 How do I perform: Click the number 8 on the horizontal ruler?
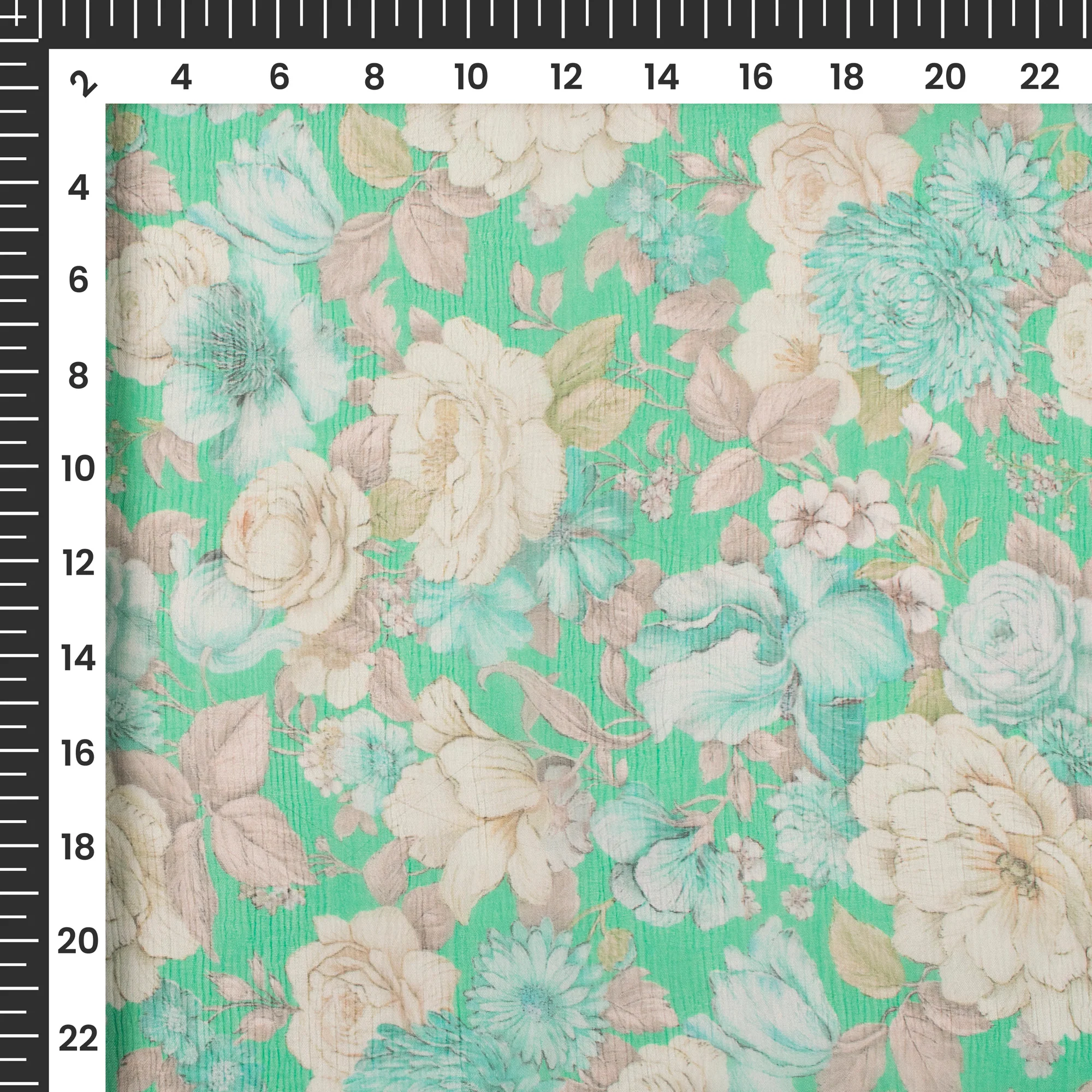pos(374,77)
